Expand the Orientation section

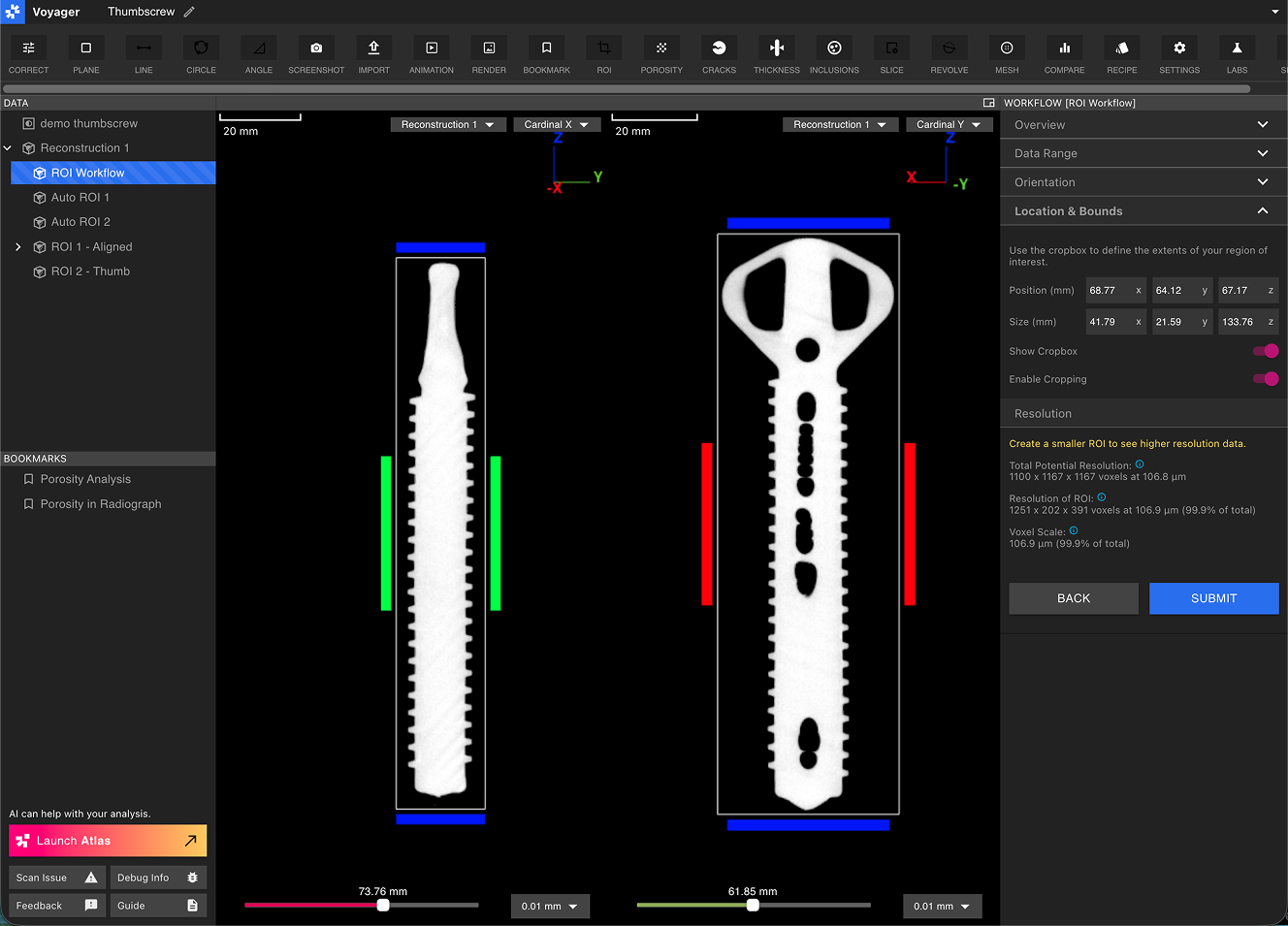coord(1143,182)
